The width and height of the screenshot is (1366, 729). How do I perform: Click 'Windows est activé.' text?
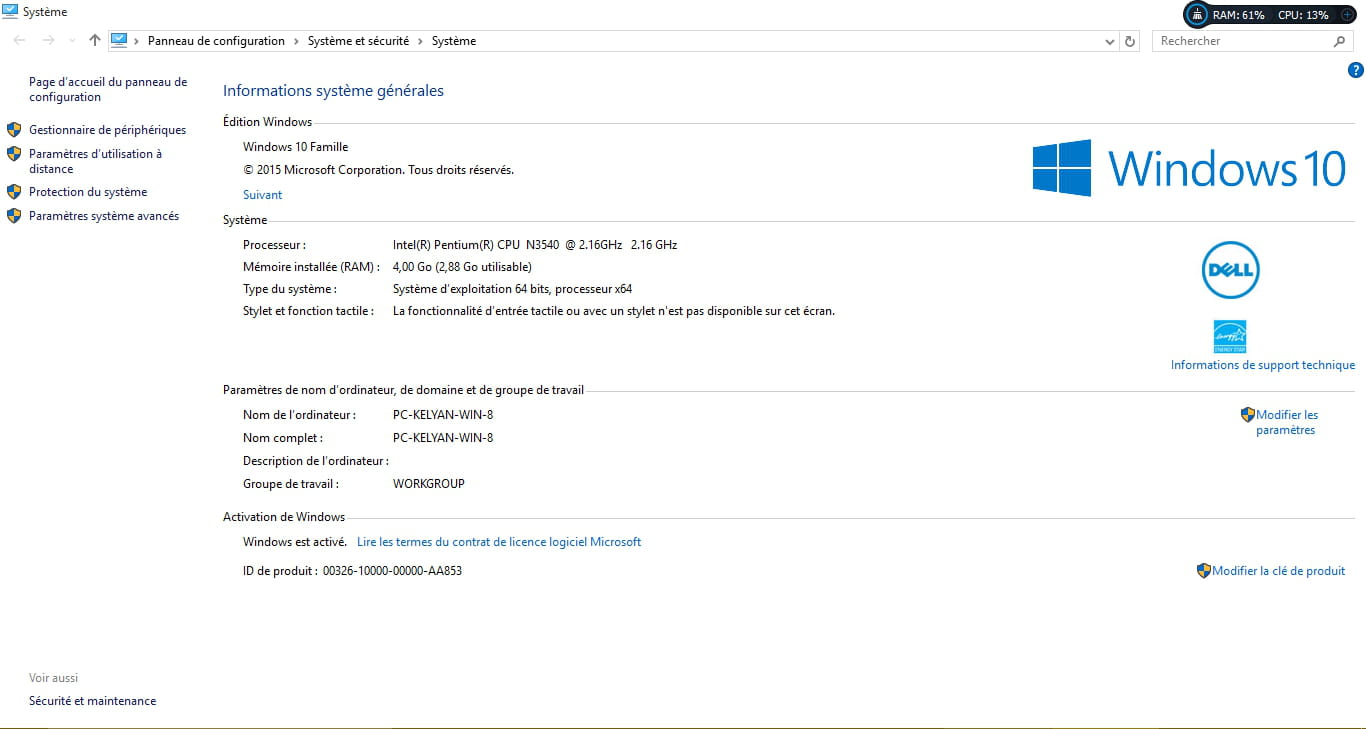[x=295, y=542]
